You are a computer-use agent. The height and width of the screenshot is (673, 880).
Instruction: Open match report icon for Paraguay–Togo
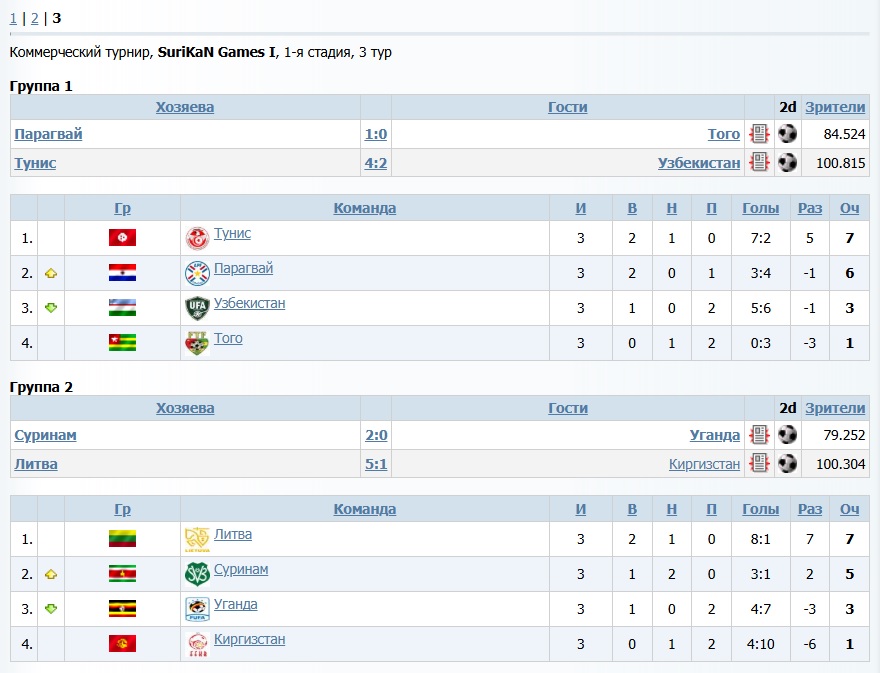click(759, 134)
